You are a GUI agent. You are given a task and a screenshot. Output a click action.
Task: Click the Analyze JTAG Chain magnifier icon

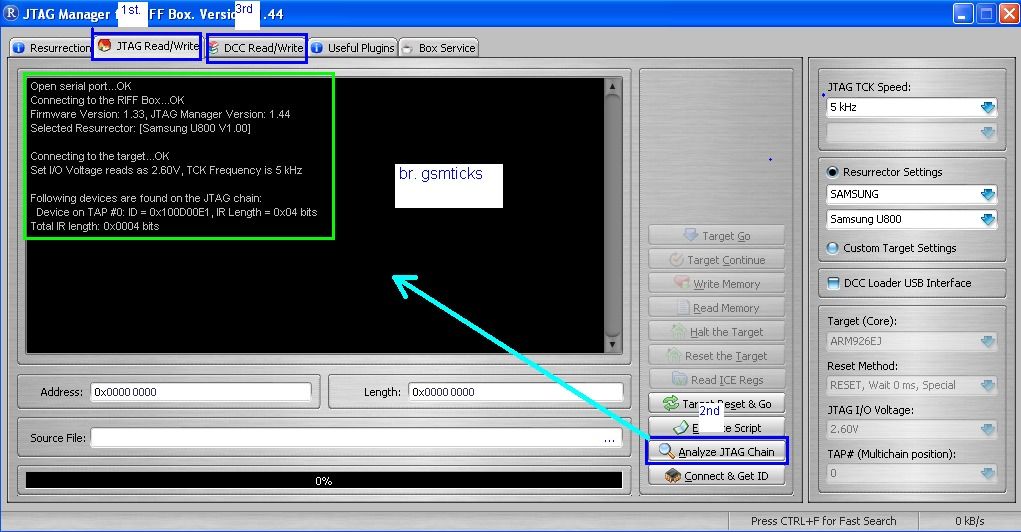click(666, 451)
